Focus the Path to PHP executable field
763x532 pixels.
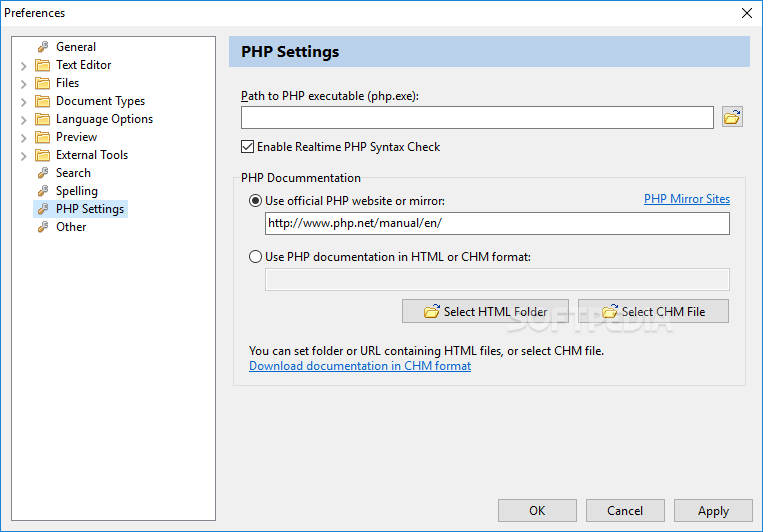click(477, 117)
